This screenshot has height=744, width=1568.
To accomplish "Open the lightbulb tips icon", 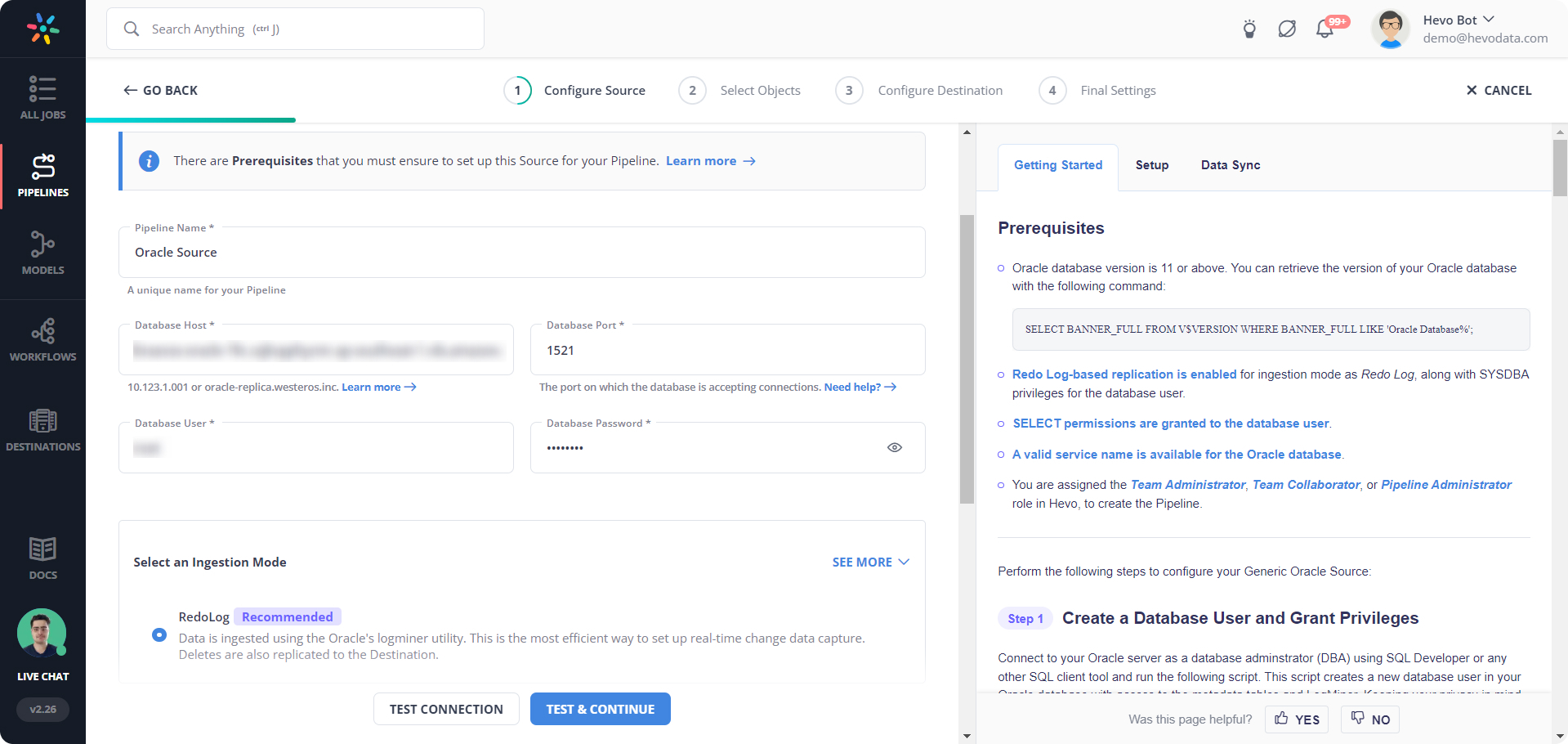I will pyautogui.click(x=1249, y=29).
